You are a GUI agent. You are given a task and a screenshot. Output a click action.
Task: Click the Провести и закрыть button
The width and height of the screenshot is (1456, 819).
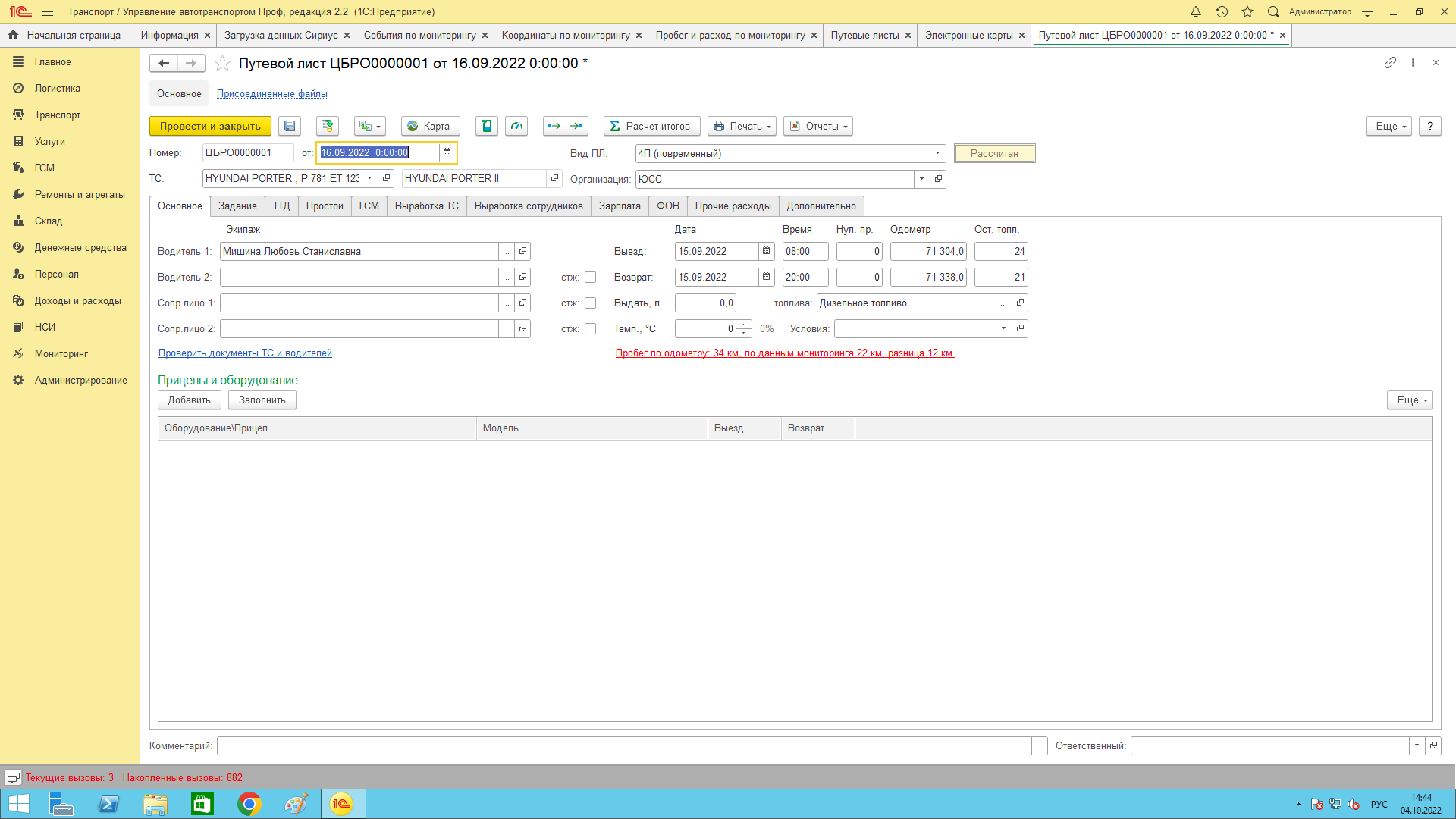point(210,126)
